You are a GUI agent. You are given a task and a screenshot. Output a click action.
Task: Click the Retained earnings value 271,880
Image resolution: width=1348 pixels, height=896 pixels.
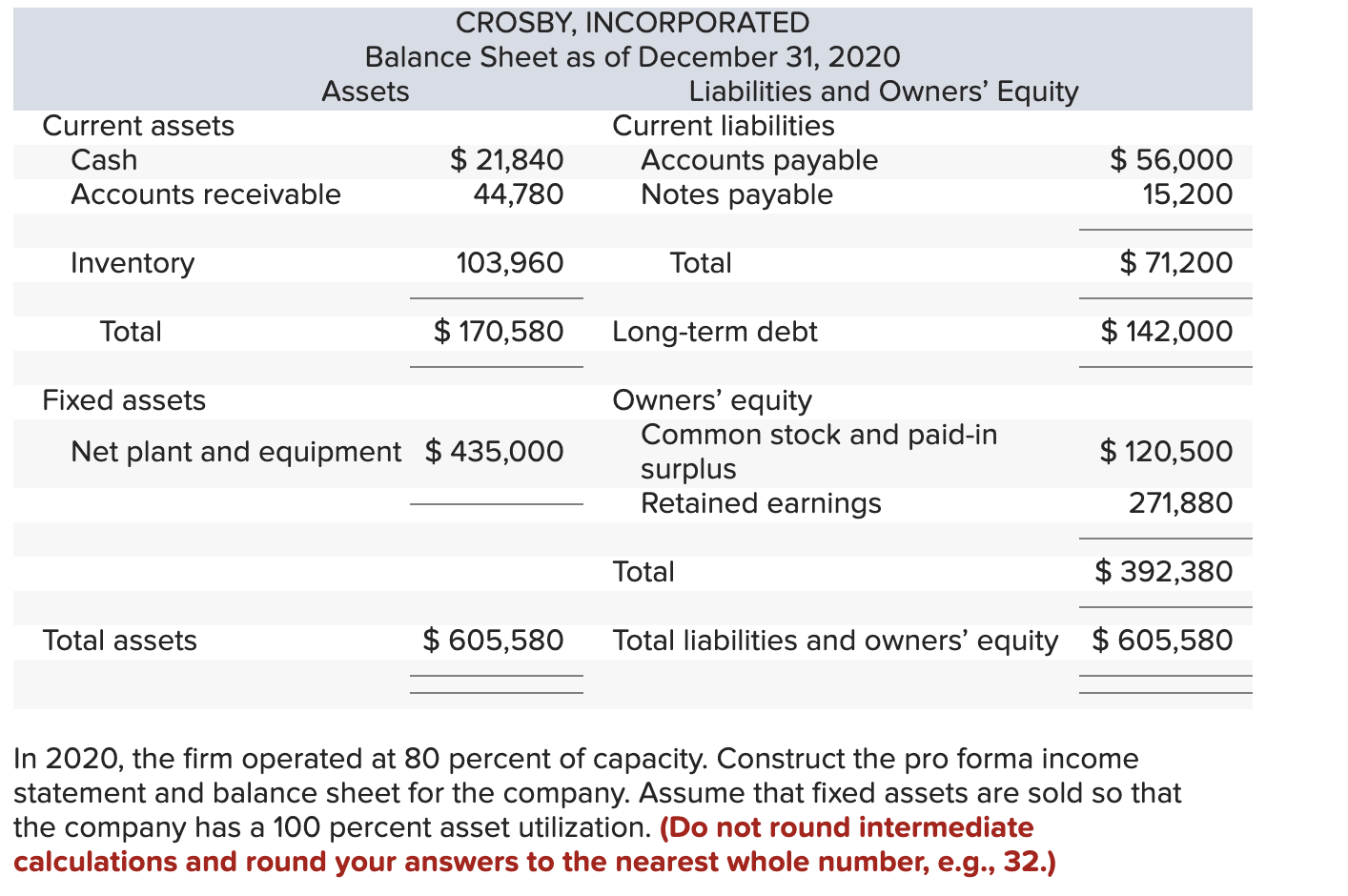1180,502
